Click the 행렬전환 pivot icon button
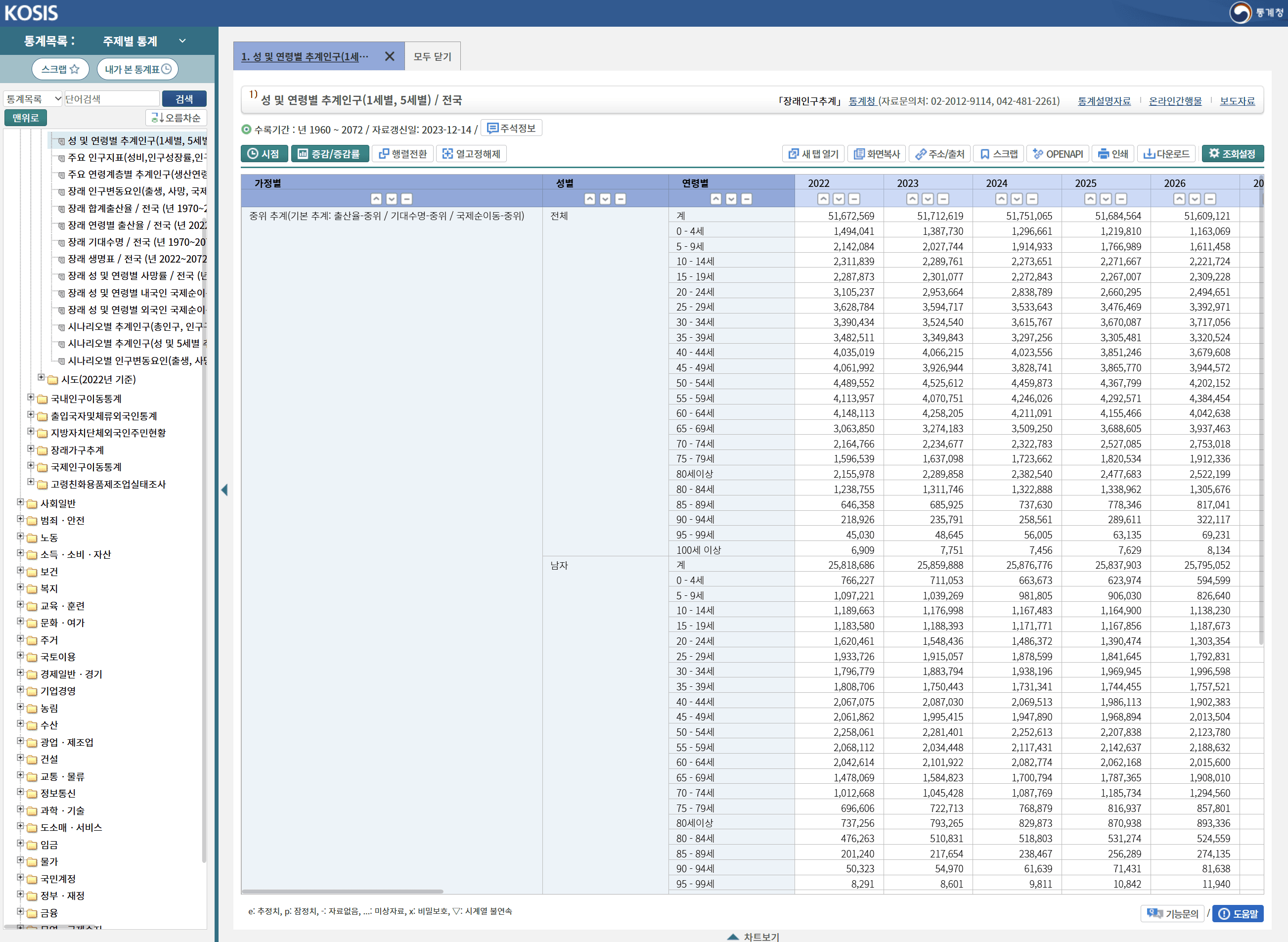Screen dimensions: 1288x942 tap(402, 154)
